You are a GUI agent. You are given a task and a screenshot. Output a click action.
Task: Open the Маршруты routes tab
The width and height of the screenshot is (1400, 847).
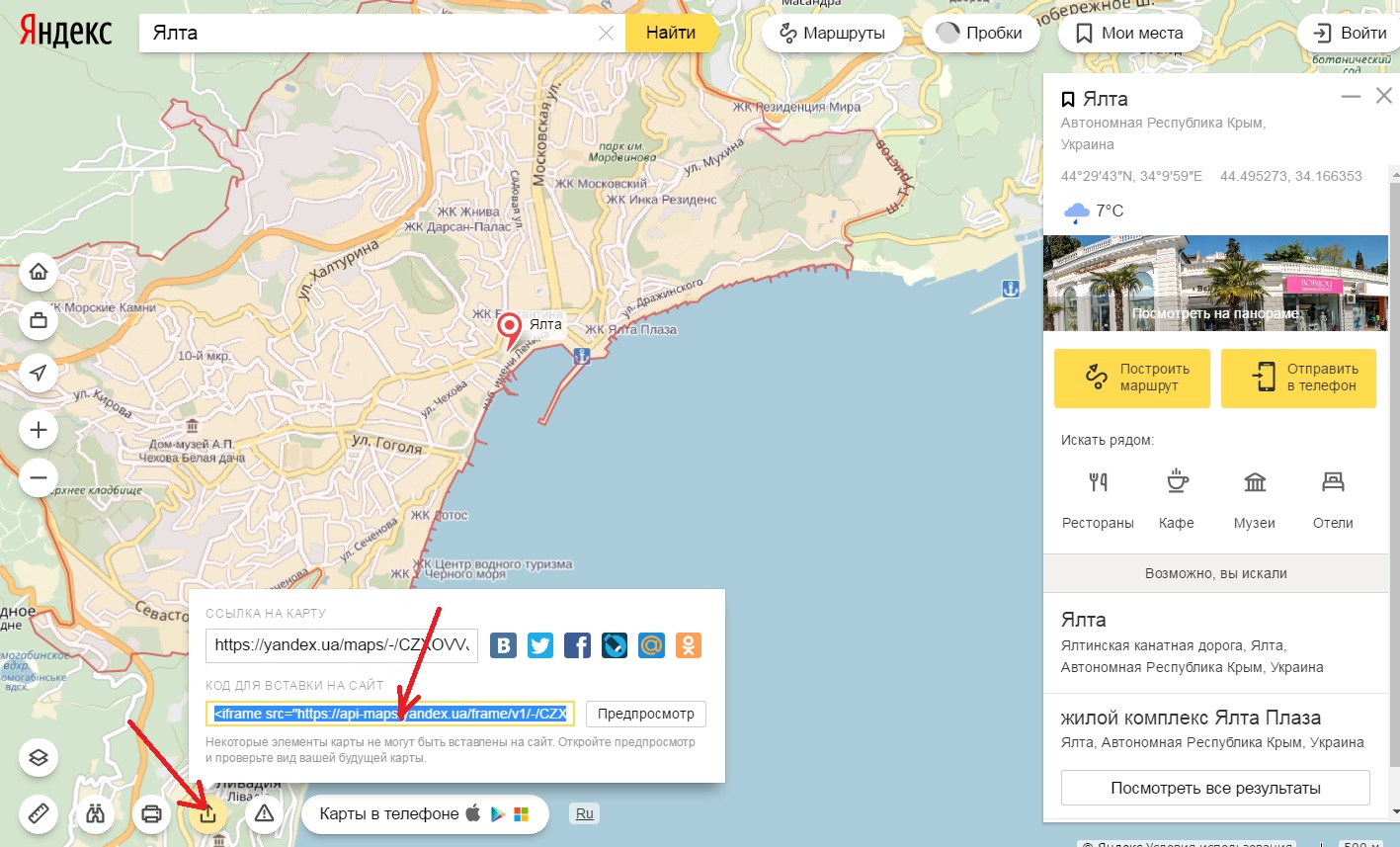832,33
